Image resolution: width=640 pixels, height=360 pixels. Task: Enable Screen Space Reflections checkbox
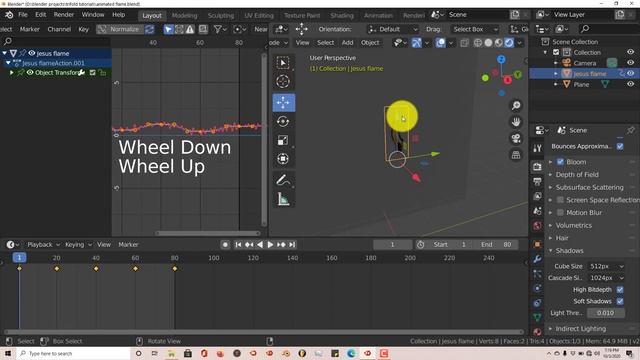pos(560,200)
